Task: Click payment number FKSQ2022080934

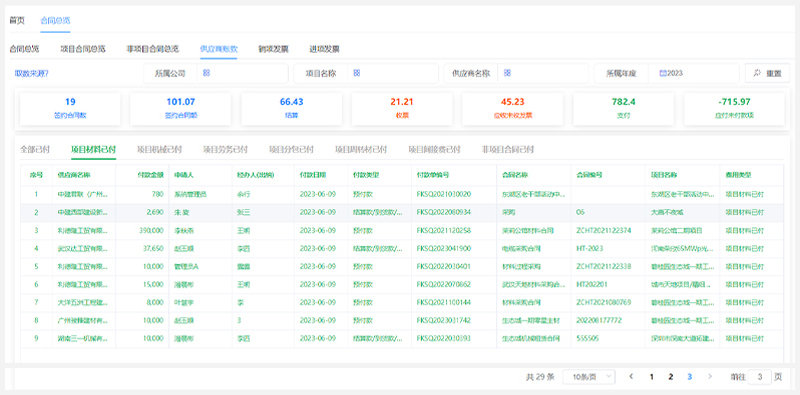Action: [443, 212]
